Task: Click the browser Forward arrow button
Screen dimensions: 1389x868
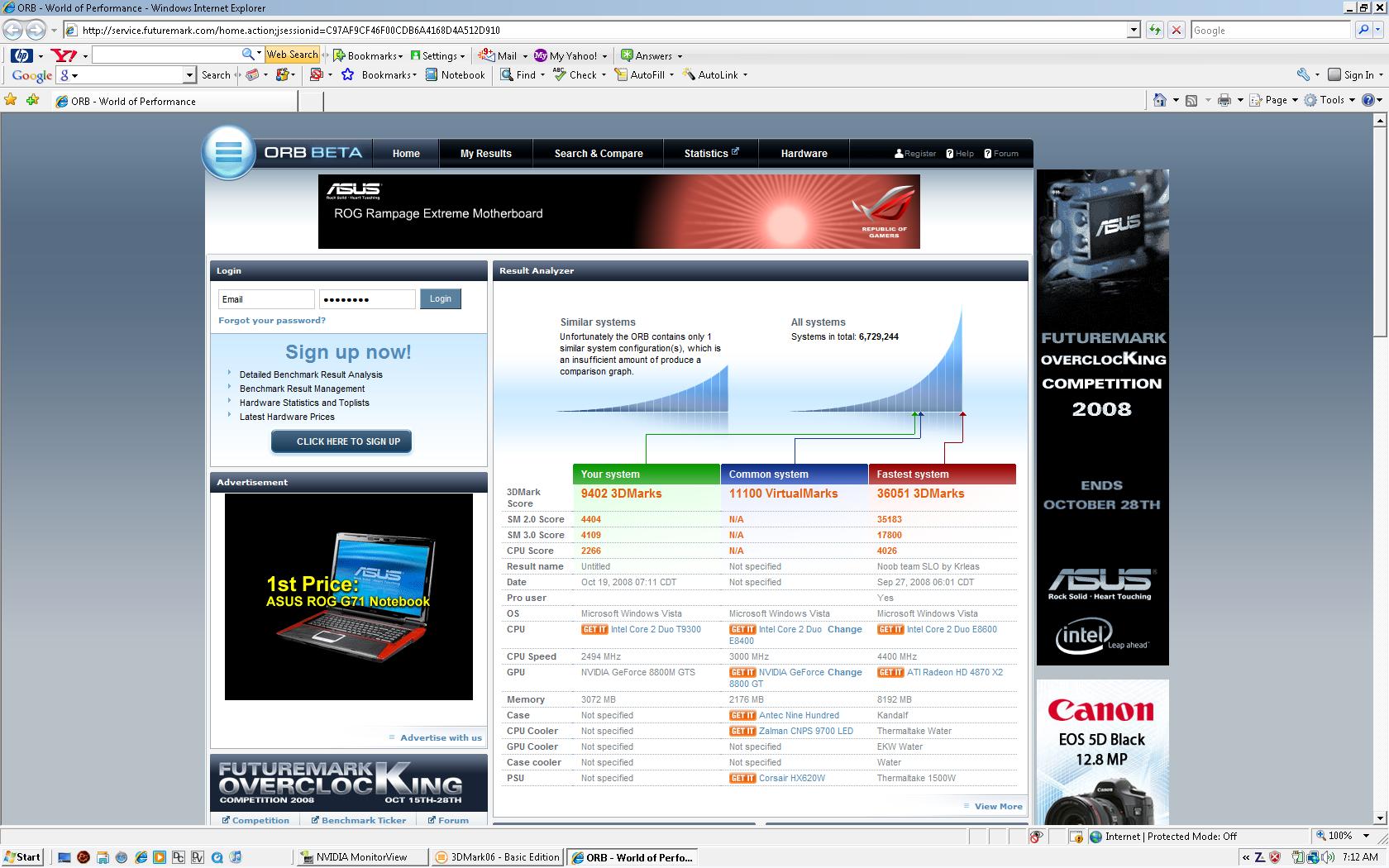Action: pyautogui.click(x=36, y=31)
